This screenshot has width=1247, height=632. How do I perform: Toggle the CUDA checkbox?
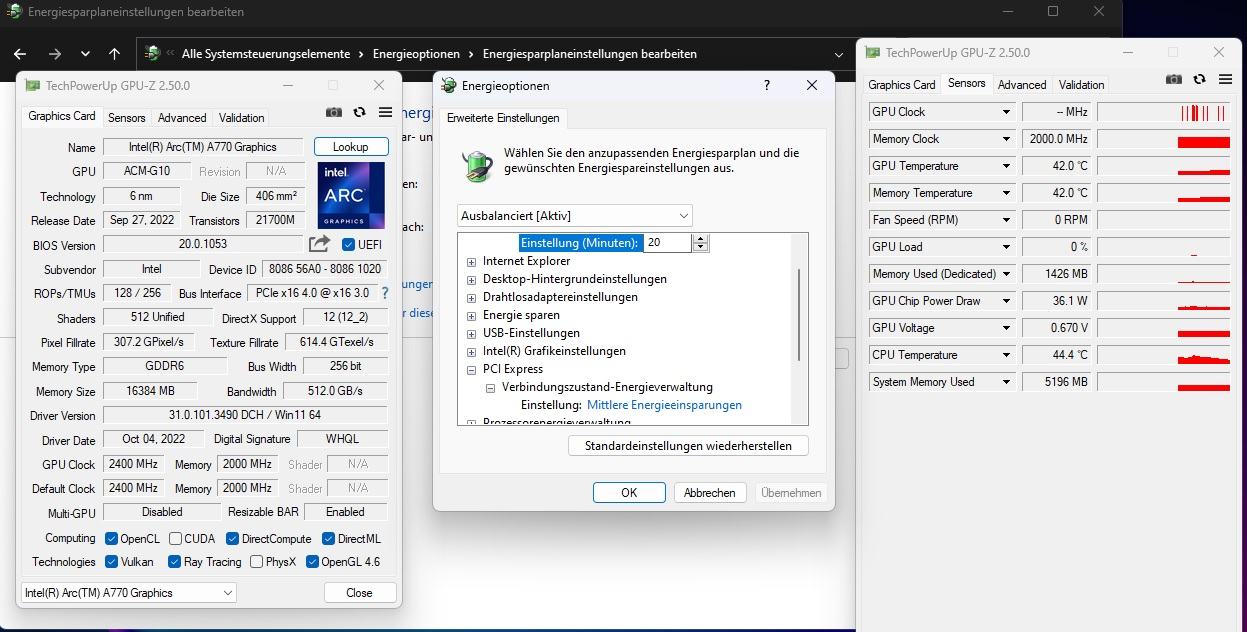175,538
